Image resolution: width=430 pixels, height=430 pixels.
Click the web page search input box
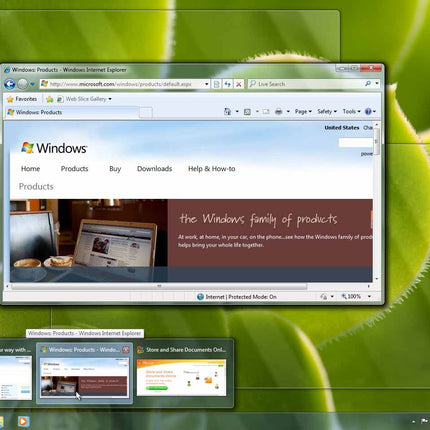[x=355, y=143]
